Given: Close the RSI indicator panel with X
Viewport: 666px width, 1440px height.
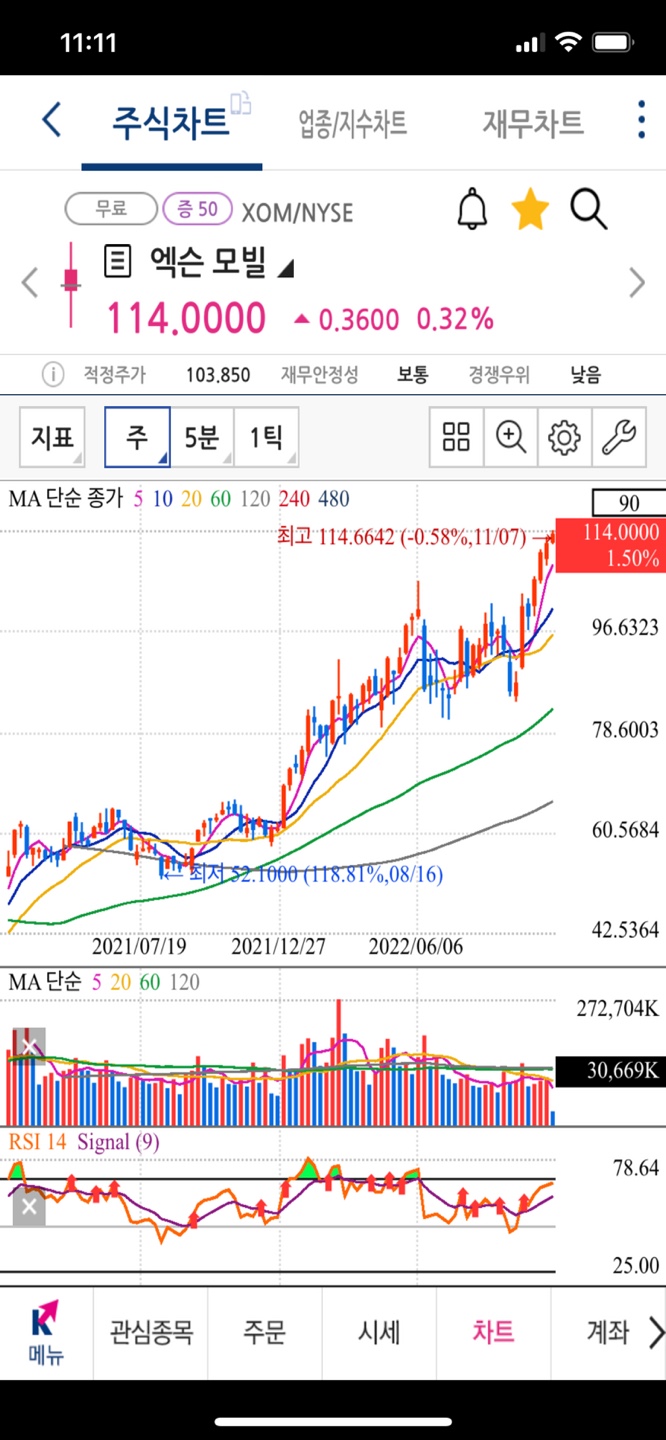Looking at the screenshot, I should pyautogui.click(x=29, y=1207).
